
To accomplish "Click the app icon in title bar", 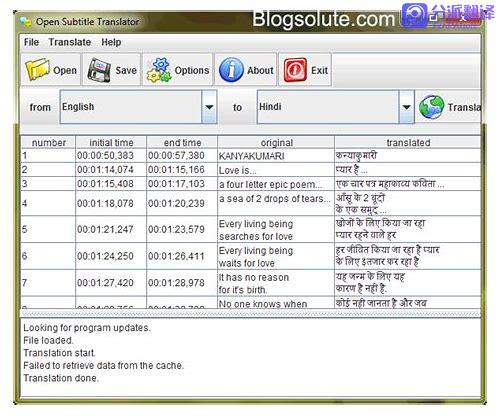I will click(25, 22).
